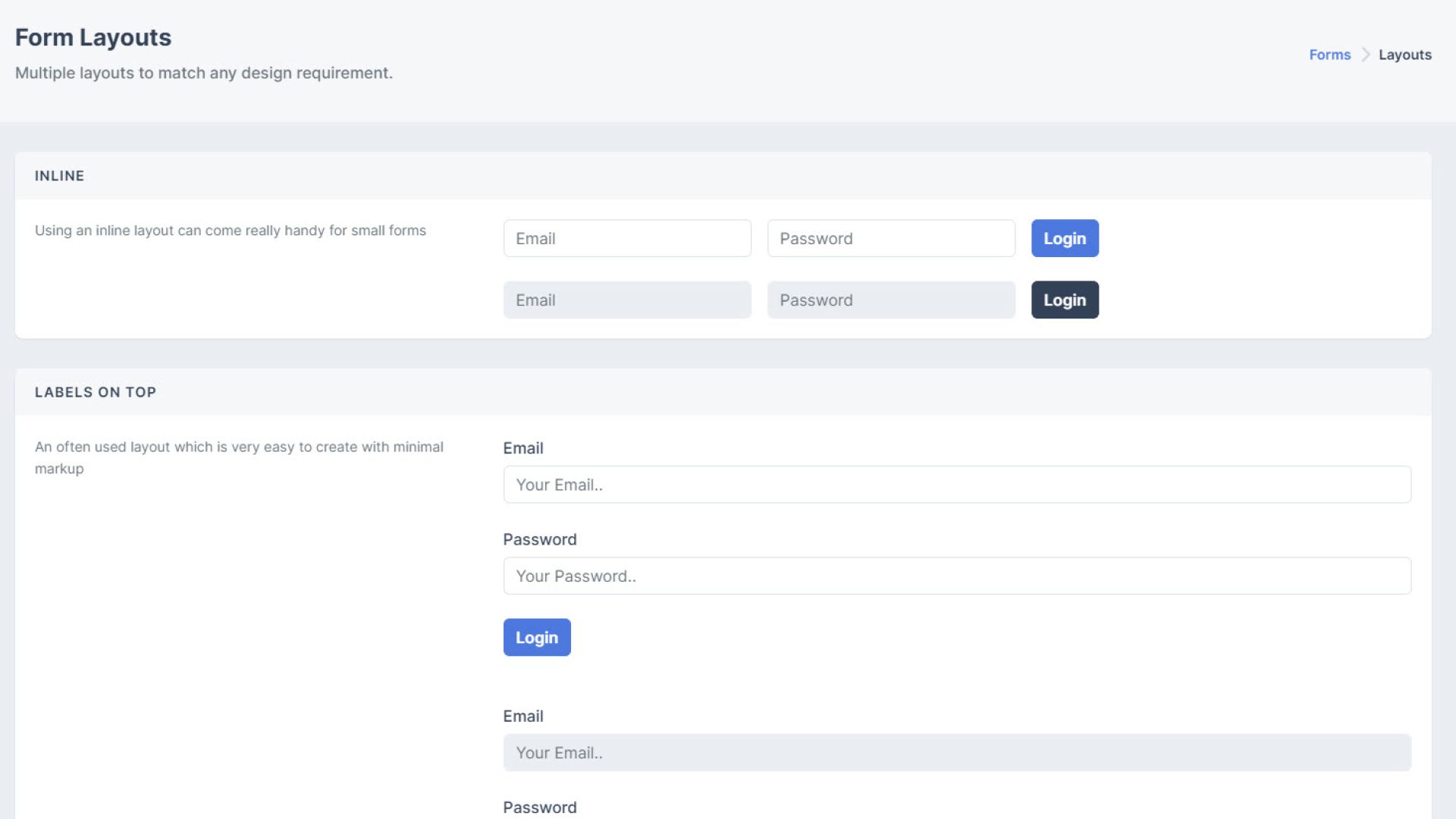Click the Password label above 'Your Password..'
The width and height of the screenshot is (1456, 819).
click(x=540, y=540)
